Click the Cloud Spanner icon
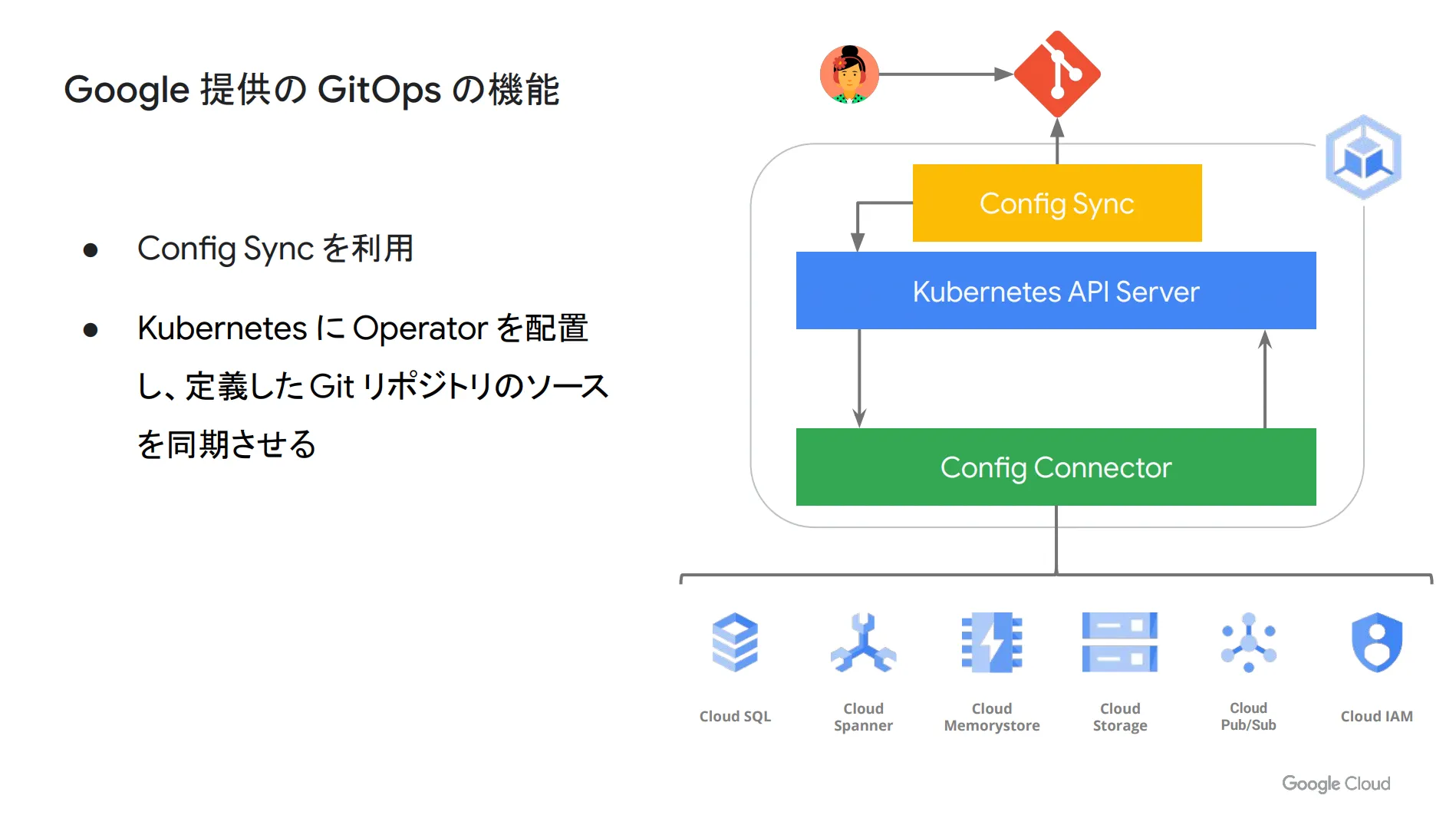1456x815 pixels. (863, 642)
